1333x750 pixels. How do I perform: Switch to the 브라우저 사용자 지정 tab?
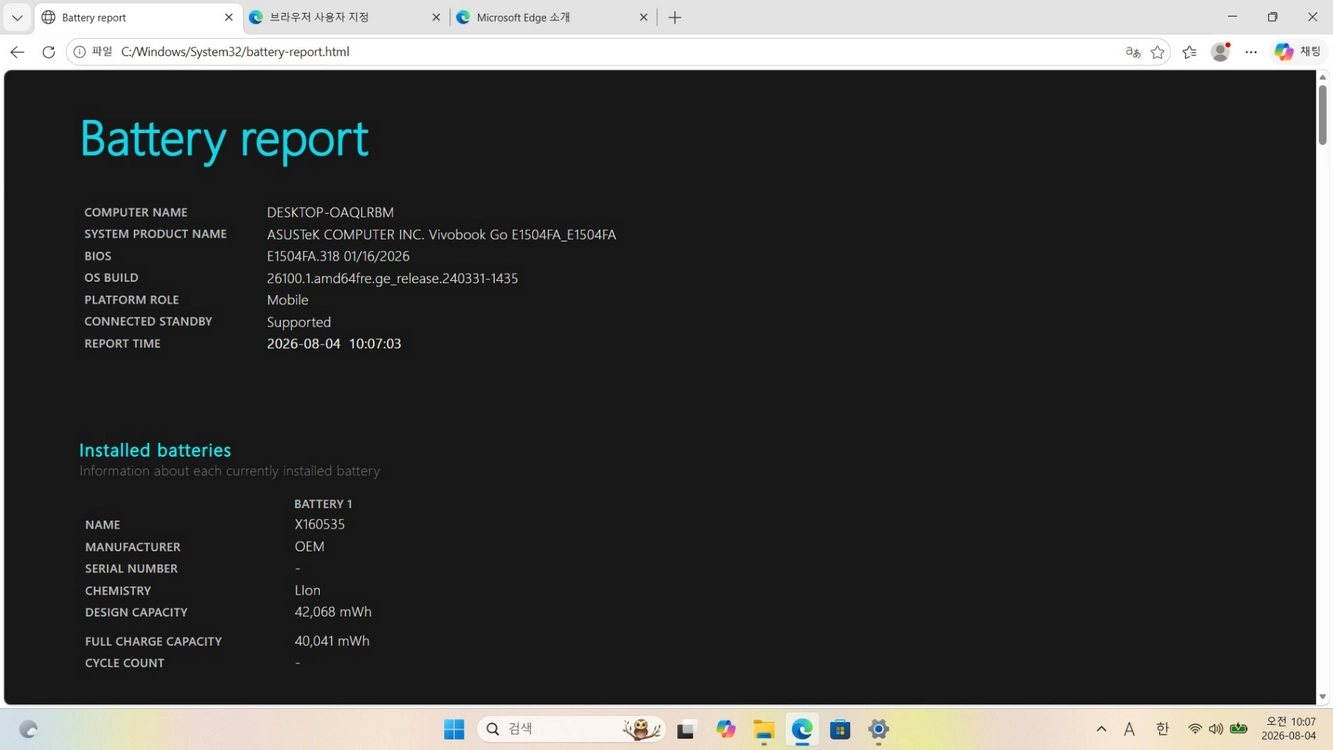[346, 17]
